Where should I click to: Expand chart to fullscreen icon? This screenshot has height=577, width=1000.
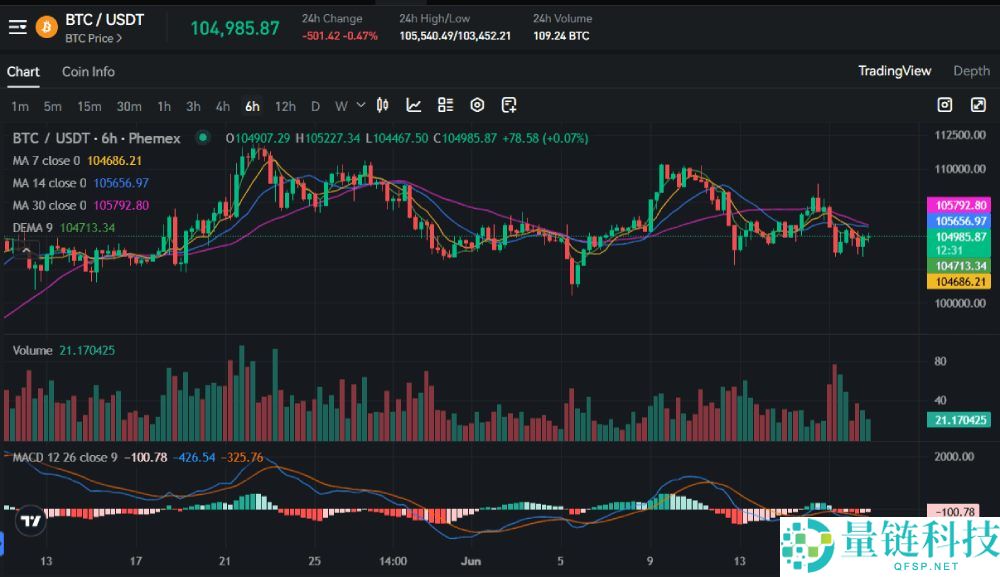point(978,105)
